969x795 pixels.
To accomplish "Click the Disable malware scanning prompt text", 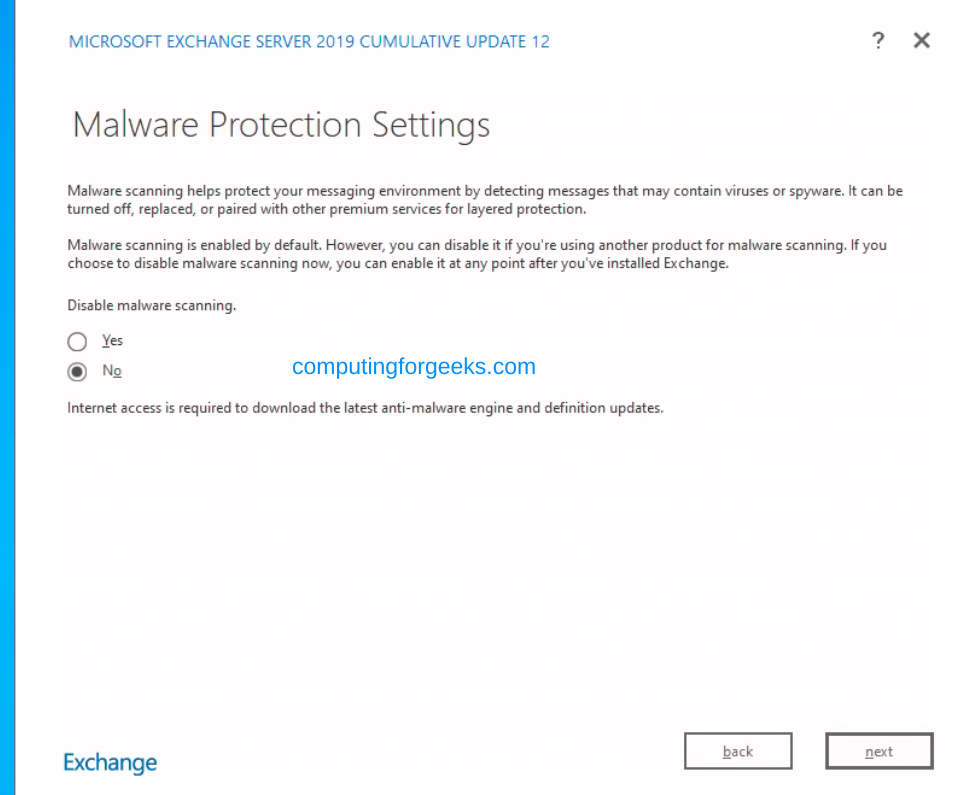I will click(151, 305).
